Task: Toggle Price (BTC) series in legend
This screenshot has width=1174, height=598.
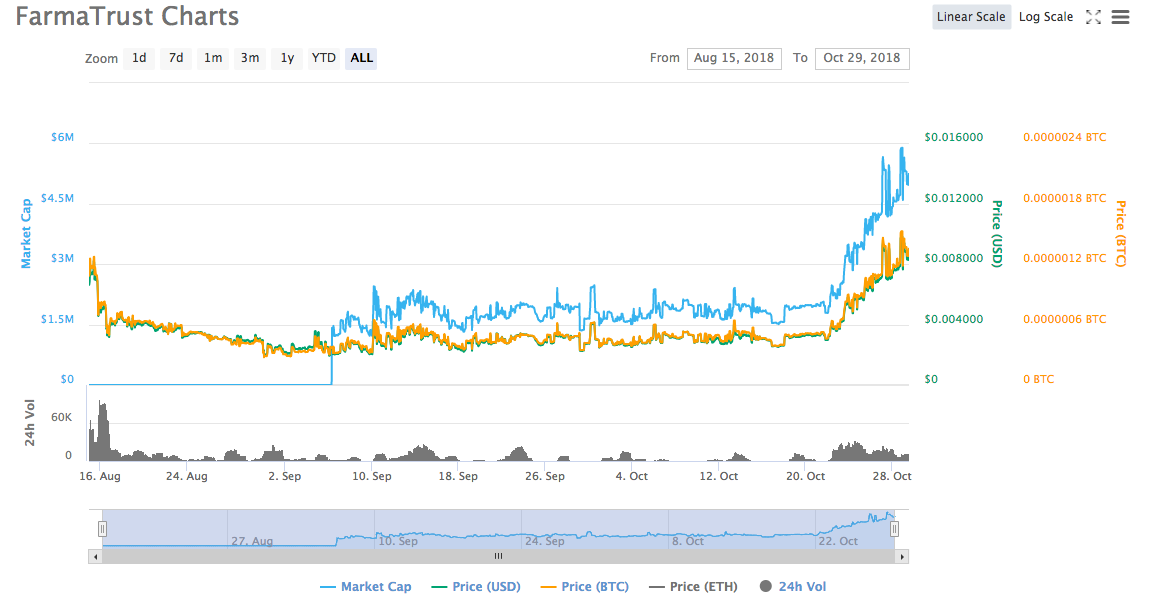Action: (585, 587)
